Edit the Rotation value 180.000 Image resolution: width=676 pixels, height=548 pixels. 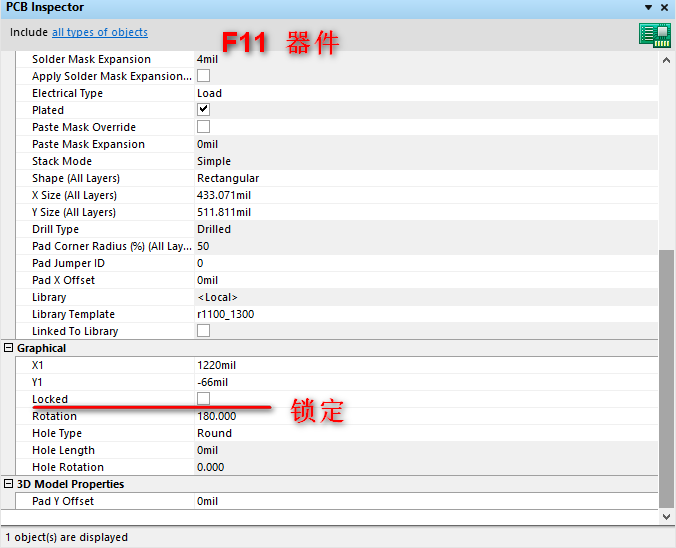217,416
